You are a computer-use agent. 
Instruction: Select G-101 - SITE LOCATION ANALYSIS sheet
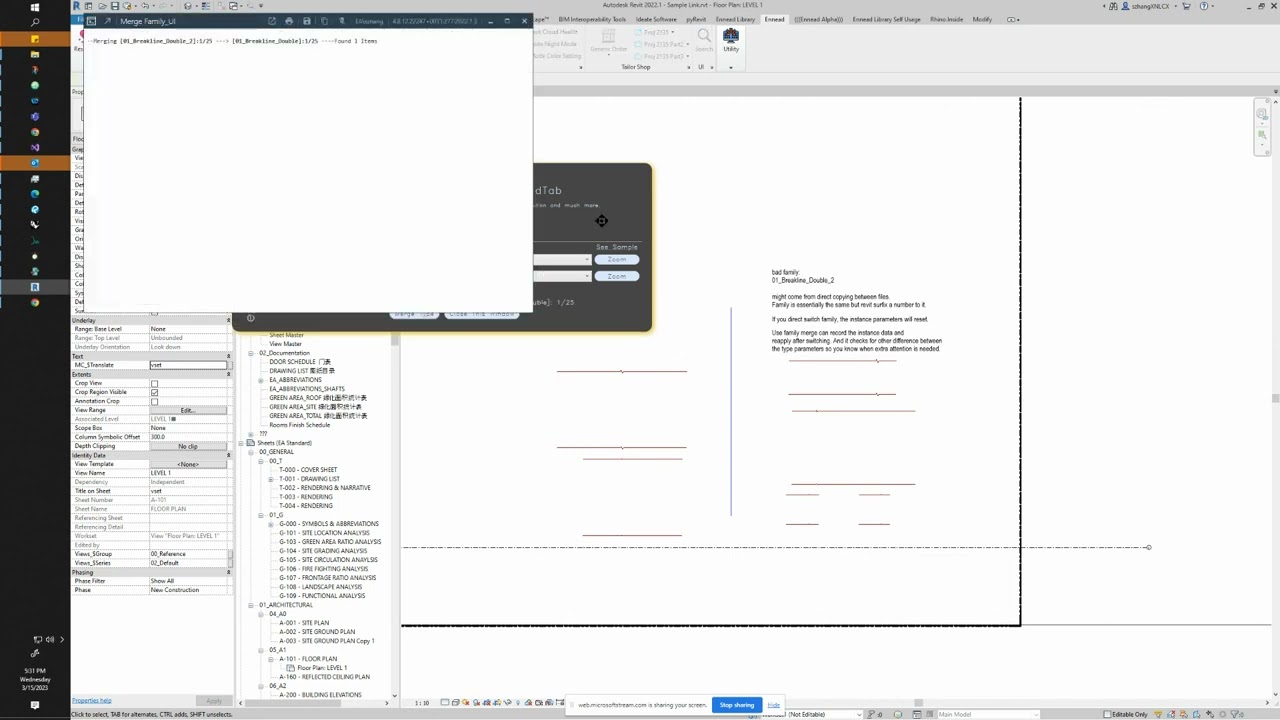[x=324, y=533]
